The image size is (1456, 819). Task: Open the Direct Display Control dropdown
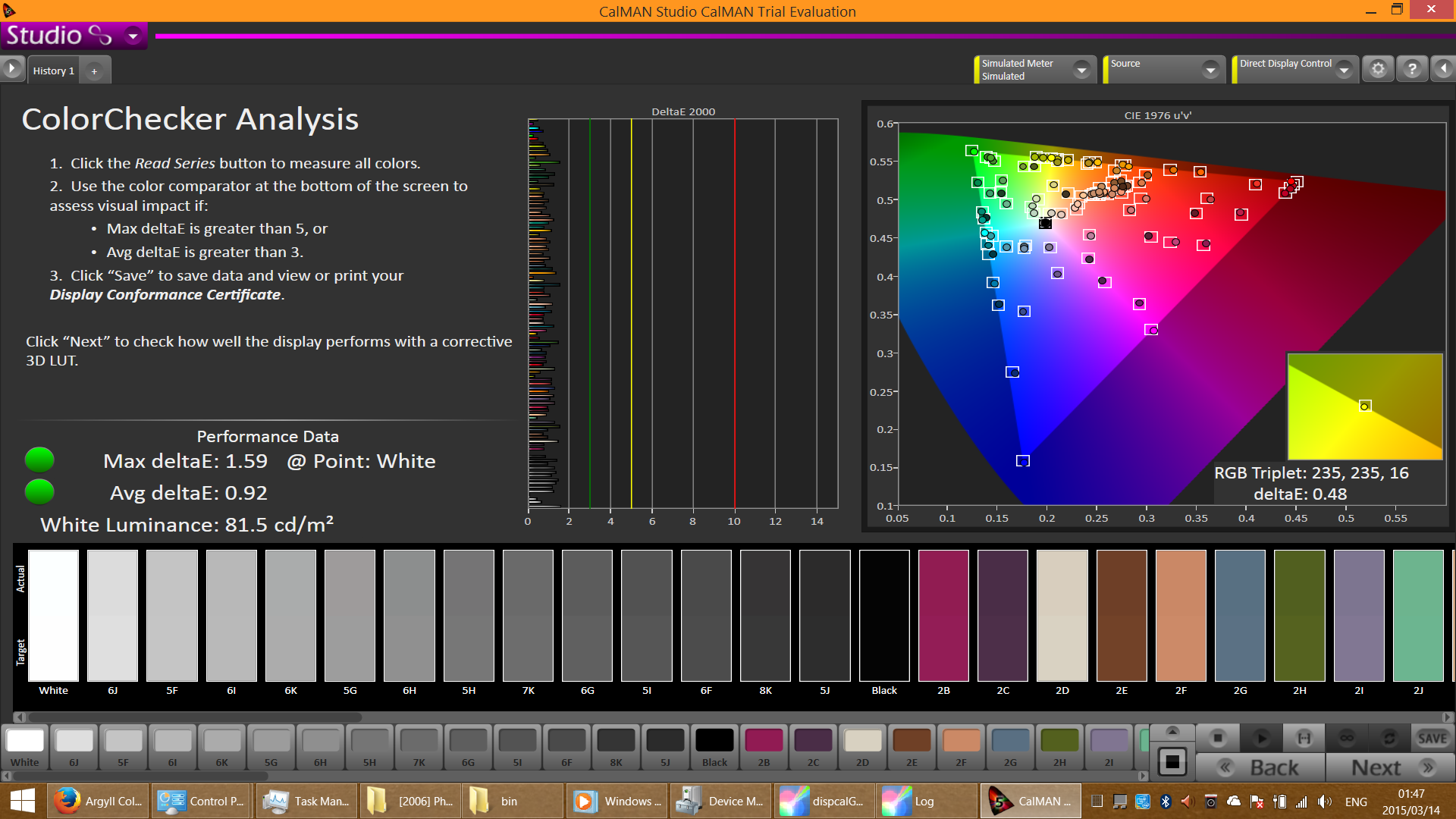(x=1344, y=70)
